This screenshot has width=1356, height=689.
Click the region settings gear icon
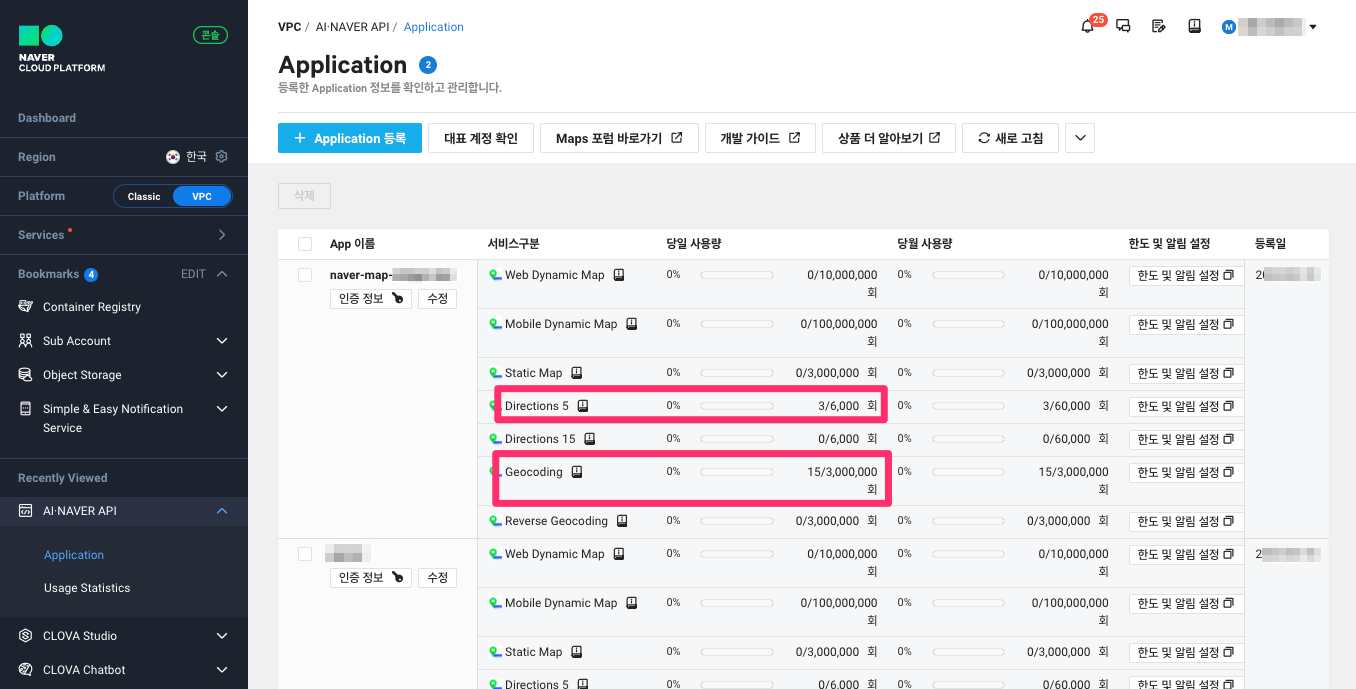(222, 157)
